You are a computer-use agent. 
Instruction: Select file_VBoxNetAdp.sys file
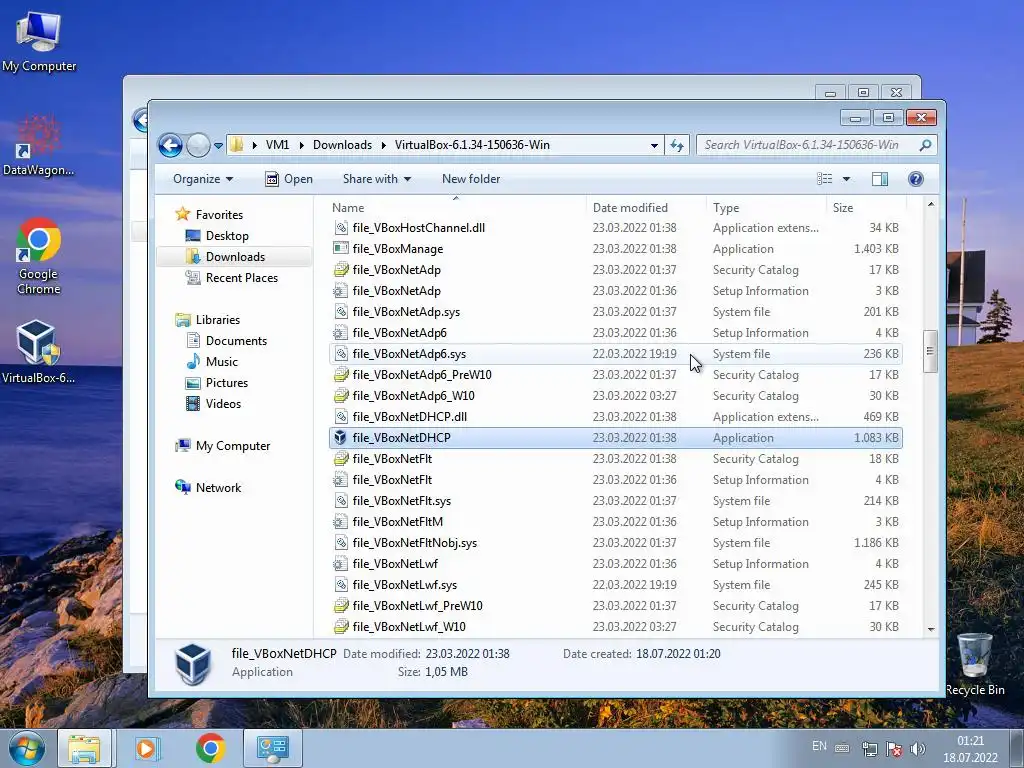[x=406, y=312]
